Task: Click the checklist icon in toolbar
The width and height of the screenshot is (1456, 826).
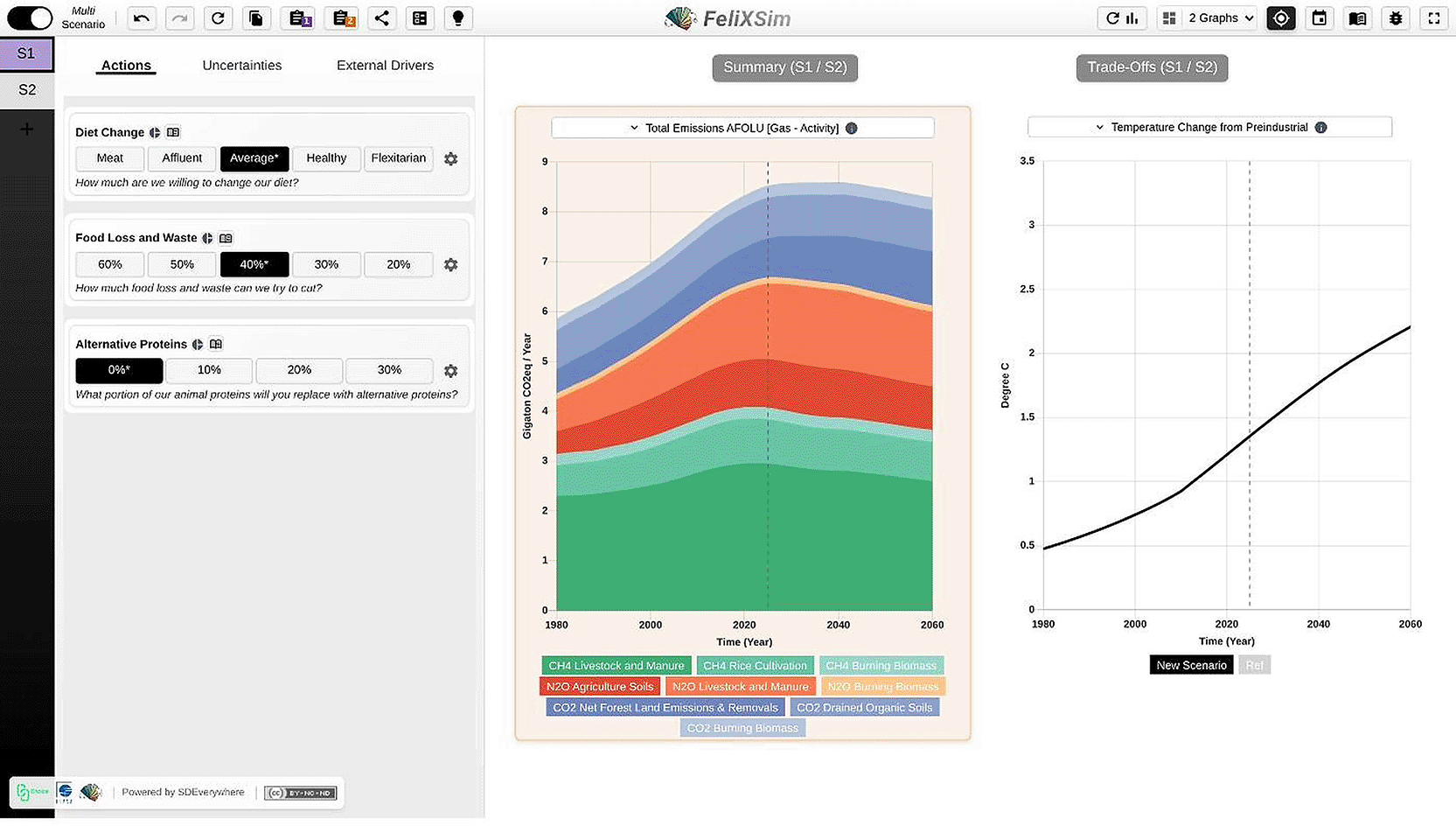Action: click(420, 18)
